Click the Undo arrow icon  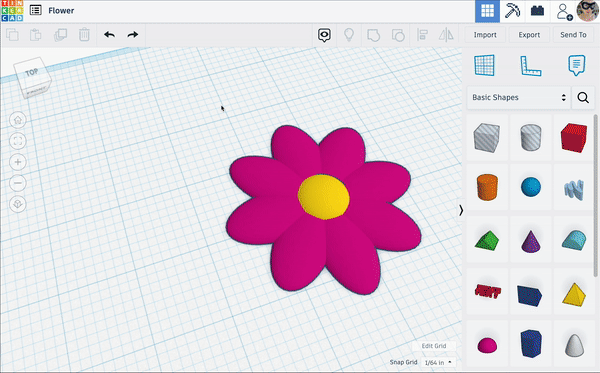point(109,35)
